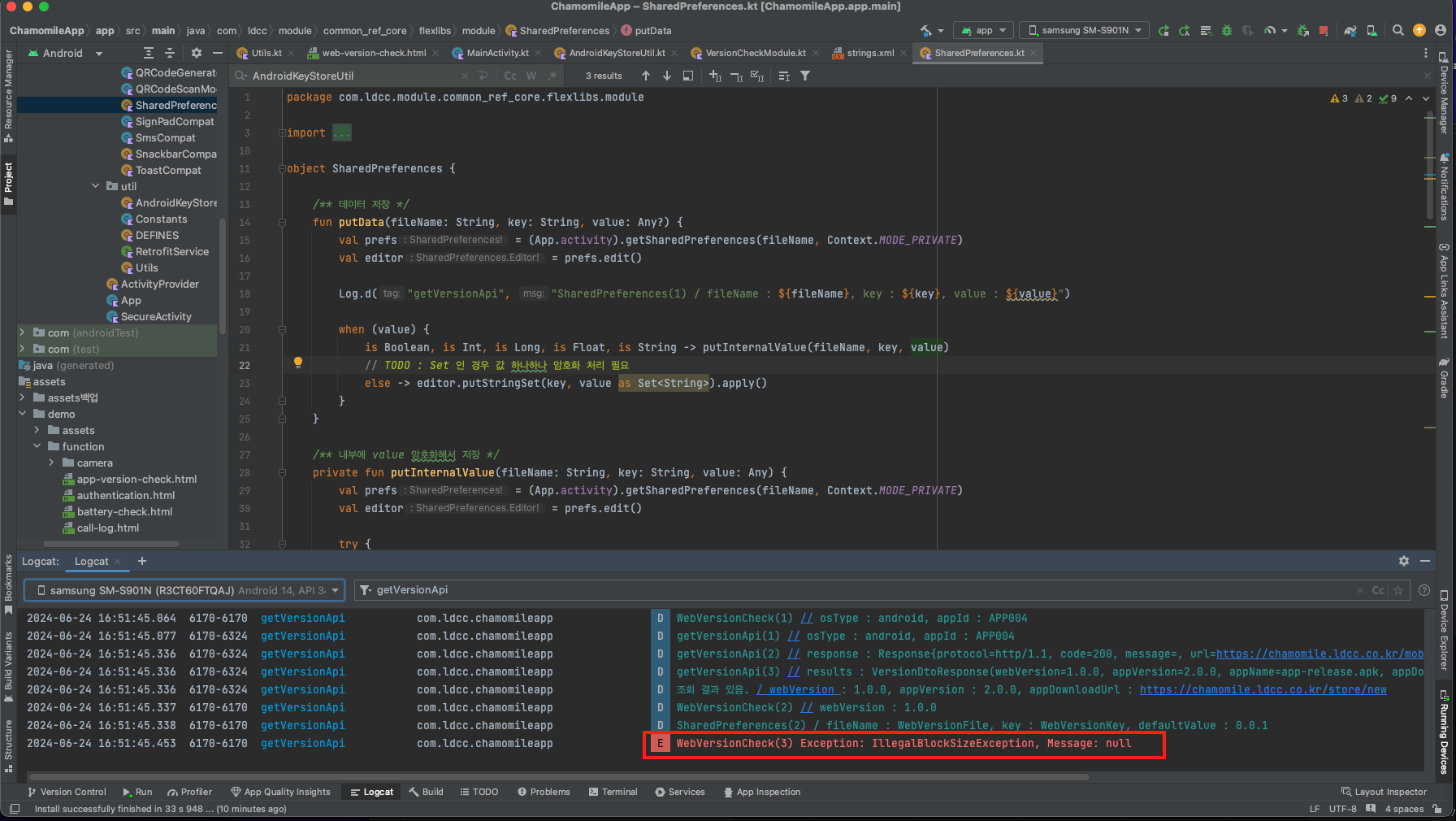The width and height of the screenshot is (1456, 821).
Task: Switch to the MainActivity.kt editor tab
Action: (x=496, y=53)
